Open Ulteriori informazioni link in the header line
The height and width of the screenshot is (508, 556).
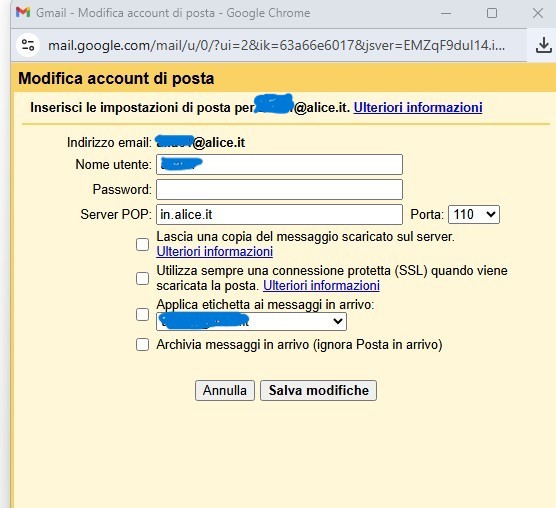tap(418, 107)
